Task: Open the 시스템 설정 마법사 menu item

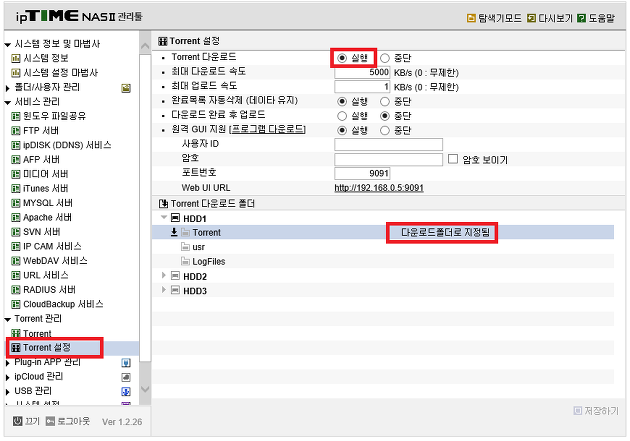Action: (x=60, y=73)
